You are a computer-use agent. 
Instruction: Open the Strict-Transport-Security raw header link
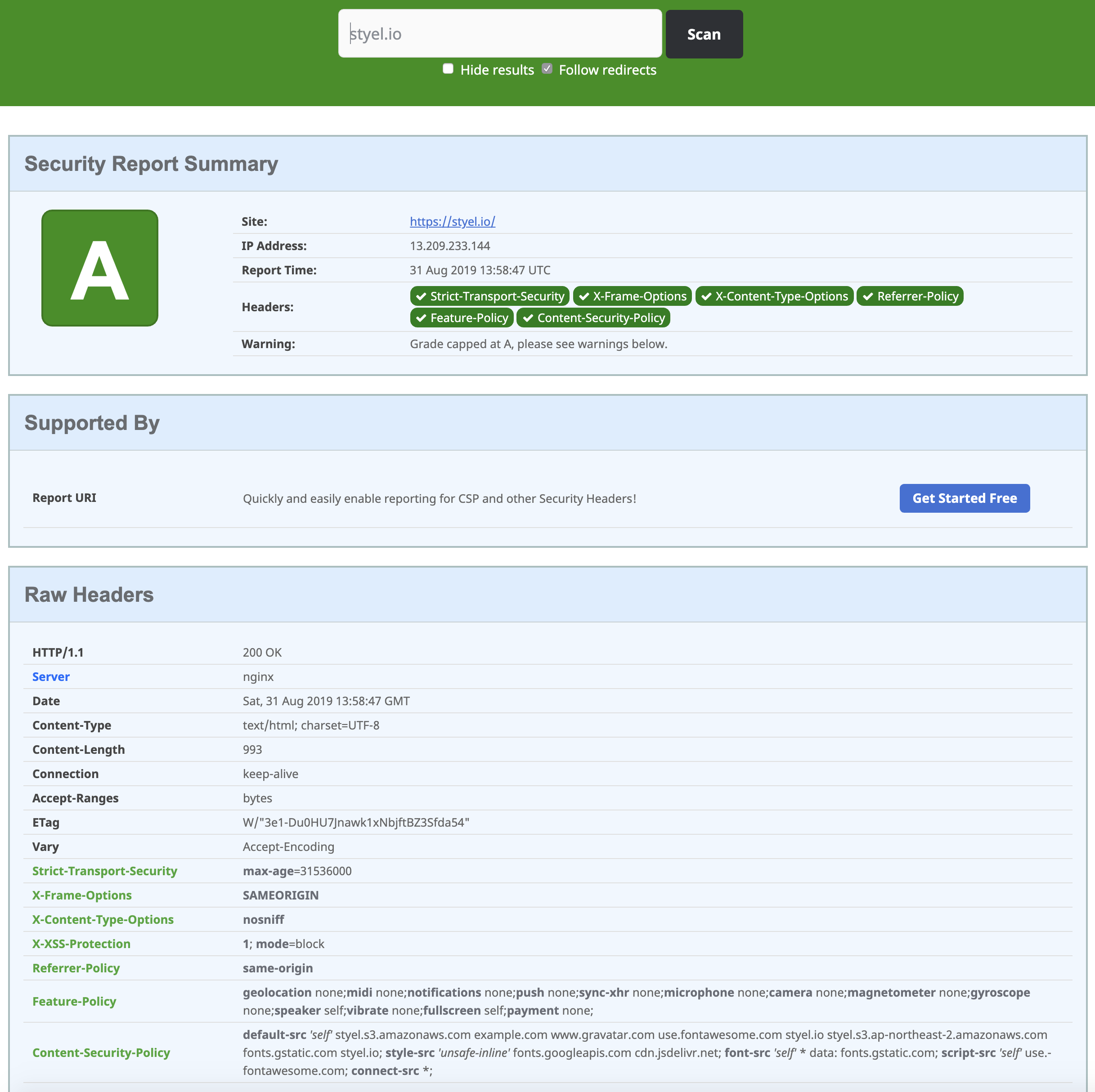pyautogui.click(x=104, y=871)
